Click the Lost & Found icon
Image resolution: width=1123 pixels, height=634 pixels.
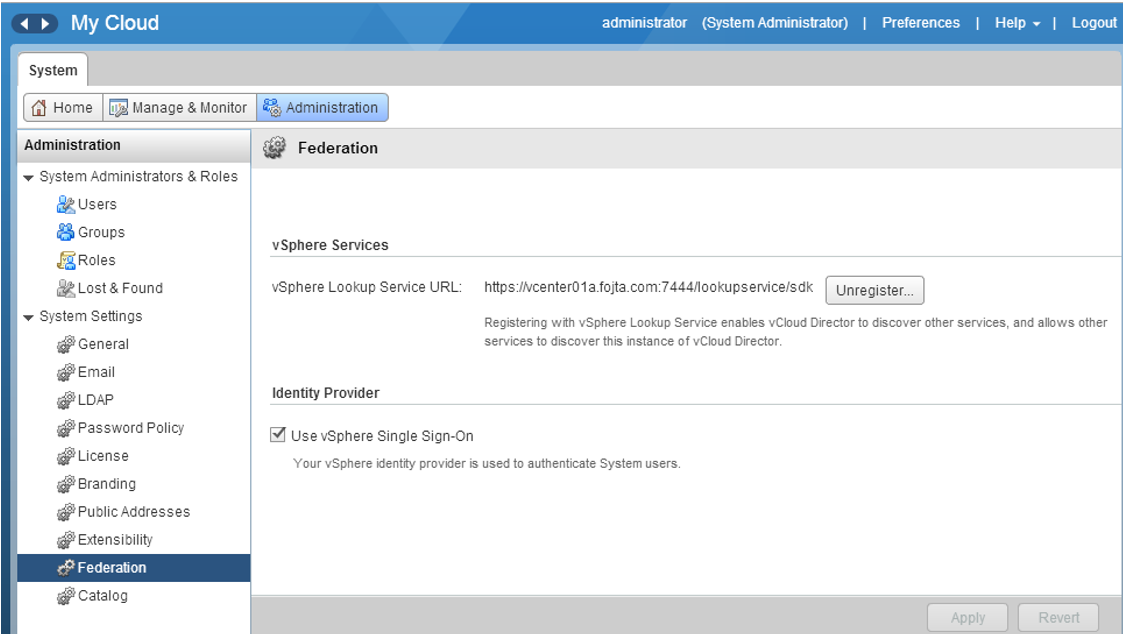click(66, 289)
